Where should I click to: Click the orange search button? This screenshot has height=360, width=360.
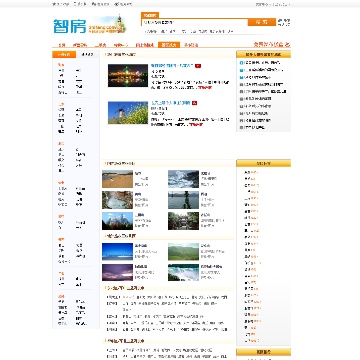(x=262, y=22)
